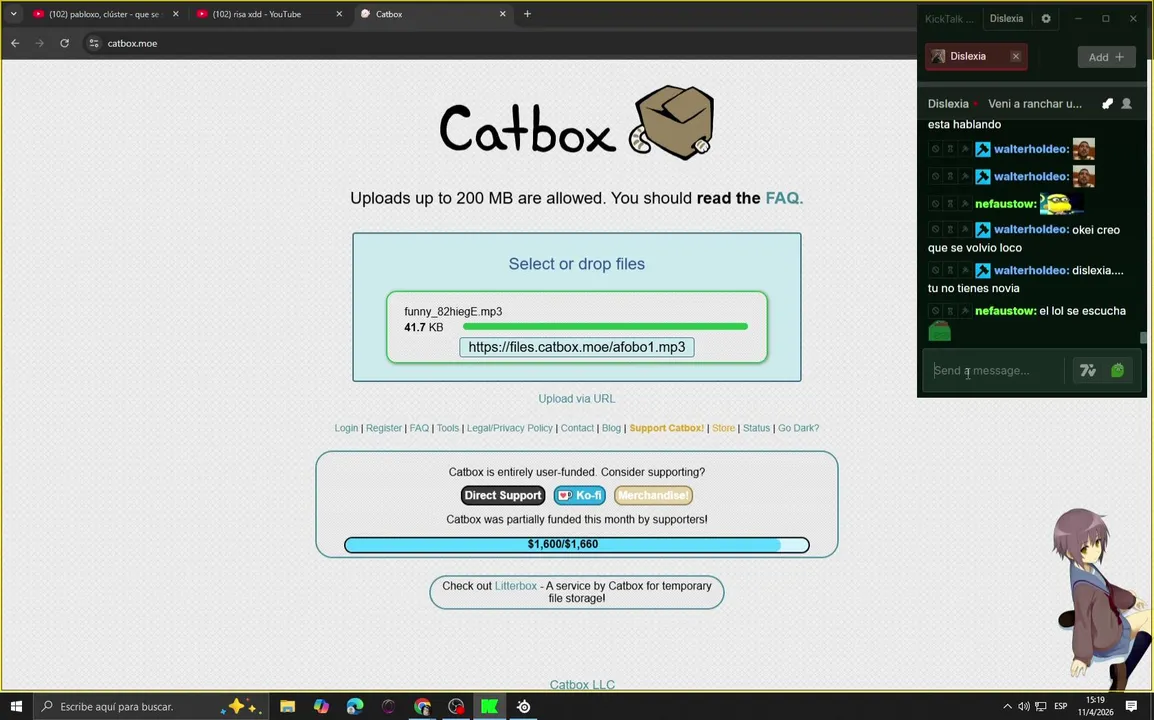Expand the browser tab search chevron

coord(13,14)
